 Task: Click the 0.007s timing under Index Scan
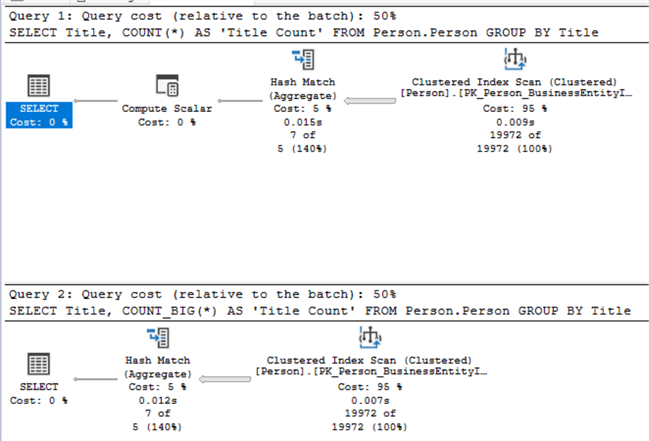click(x=370, y=400)
